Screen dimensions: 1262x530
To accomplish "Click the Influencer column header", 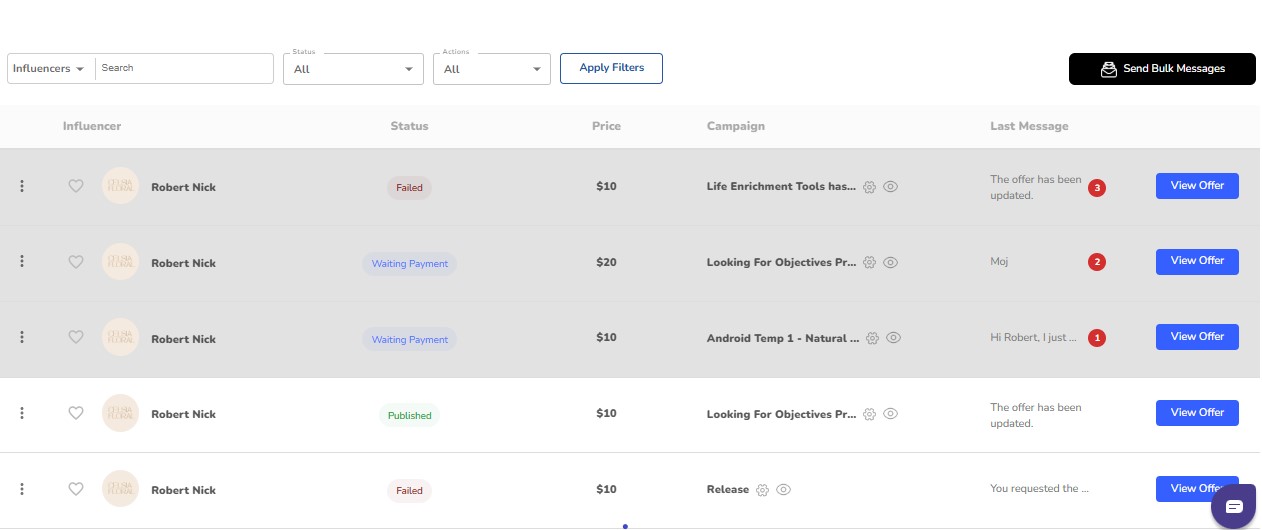I will coord(92,126).
